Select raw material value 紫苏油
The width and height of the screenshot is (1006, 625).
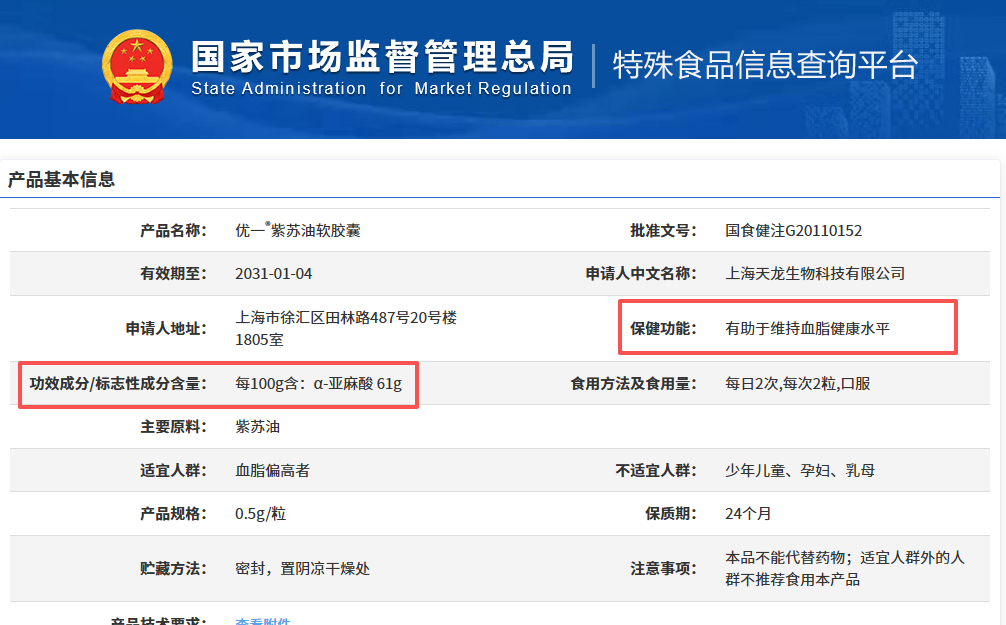click(x=257, y=427)
